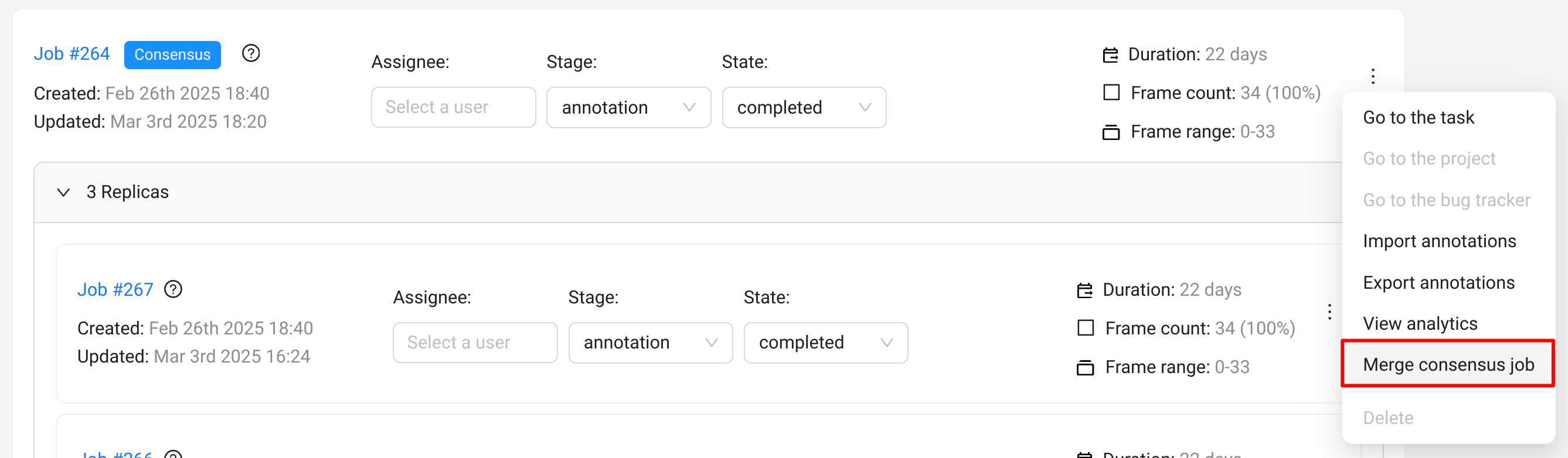This screenshot has height=458, width=1568.
Task: Click Duration calendar icon for Job #264
Action: [x=1110, y=54]
